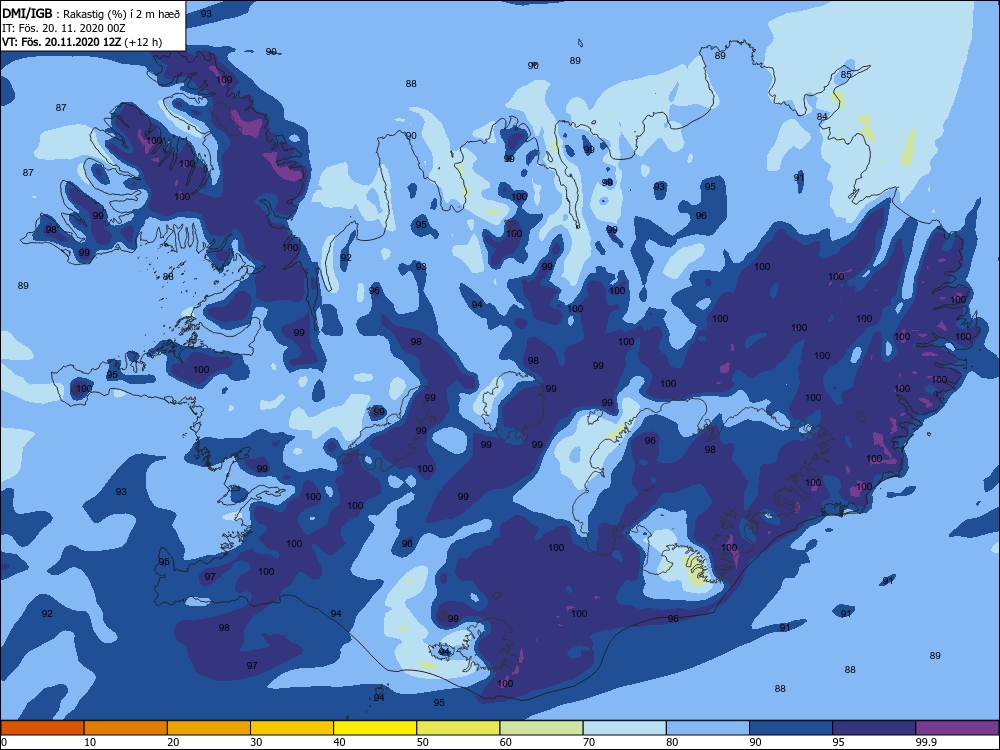Screen dimensions: 1000x750
Task: Click the legend label '70'
Action: pos(589,742)
